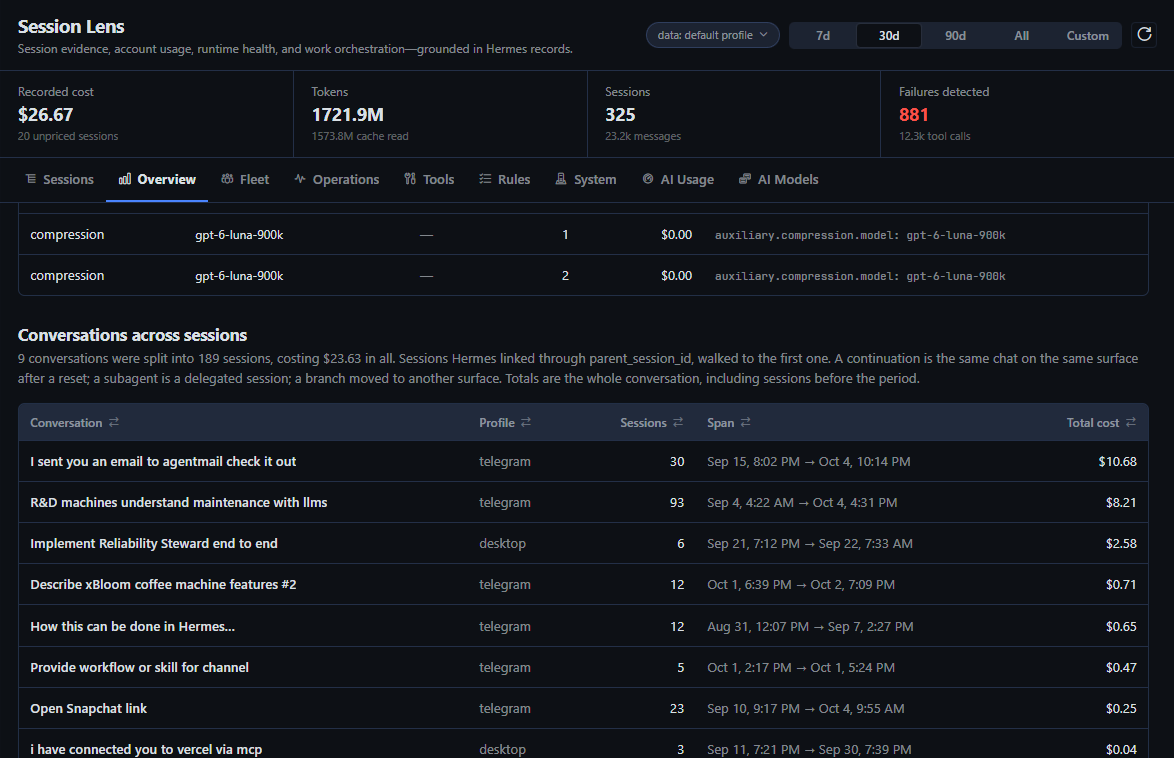The width and height of the screenshot is (1174, 758).
Task: Switch to the Sessions tab
Action: [60, 180]
